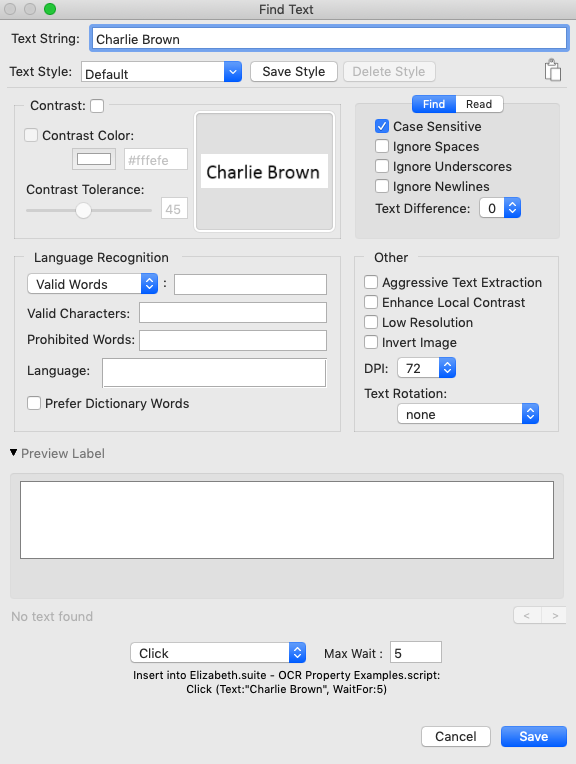Viewport: 576px width, 764px height.
Task: Go to next text match
Action: coord(555,615)
